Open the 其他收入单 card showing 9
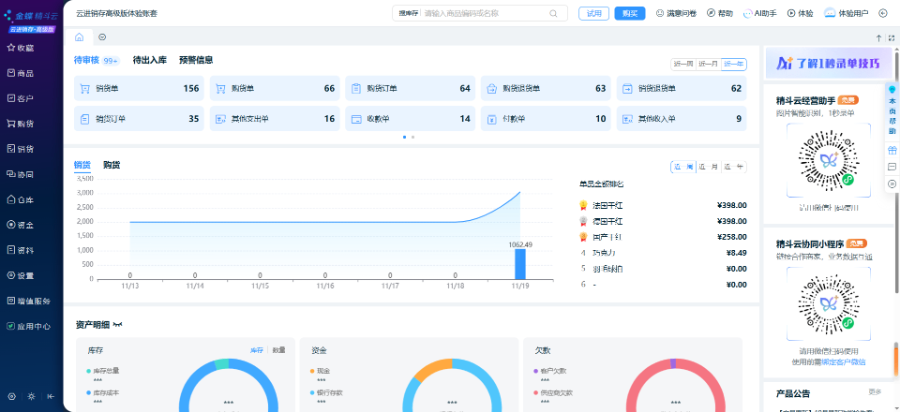The height and width of the screenshot is (412, 900). 682,119
